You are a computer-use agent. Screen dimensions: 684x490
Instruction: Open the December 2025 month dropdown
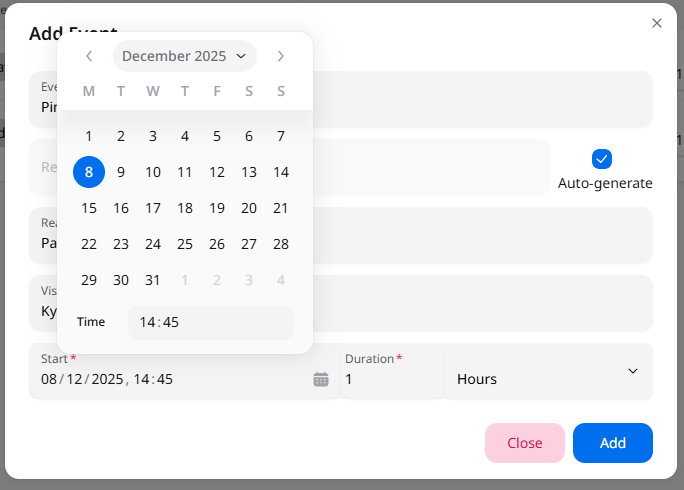[x=184, y=56]
